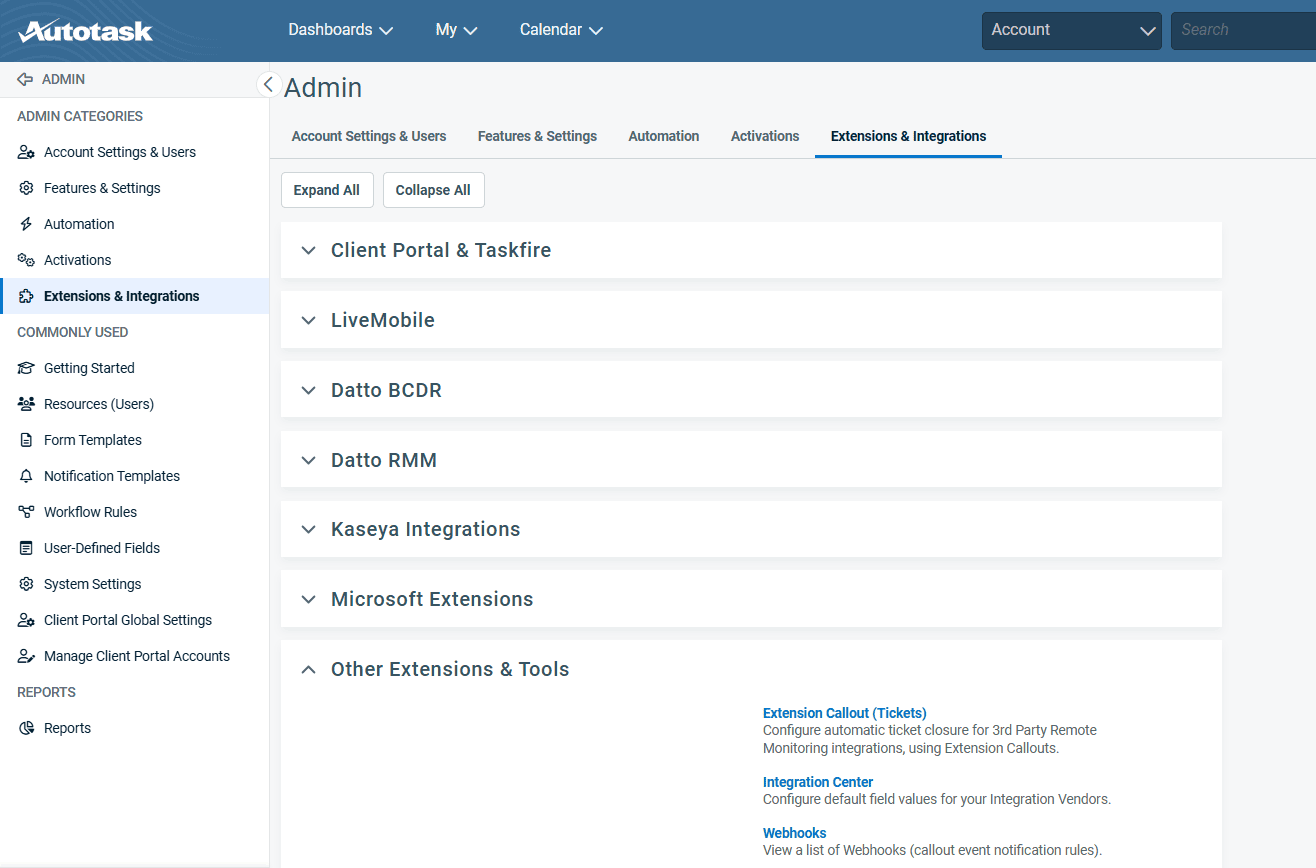The height and width of the screenshot is (868, 1316).
Task: Open the Dashboards menu
Action: 340,30
